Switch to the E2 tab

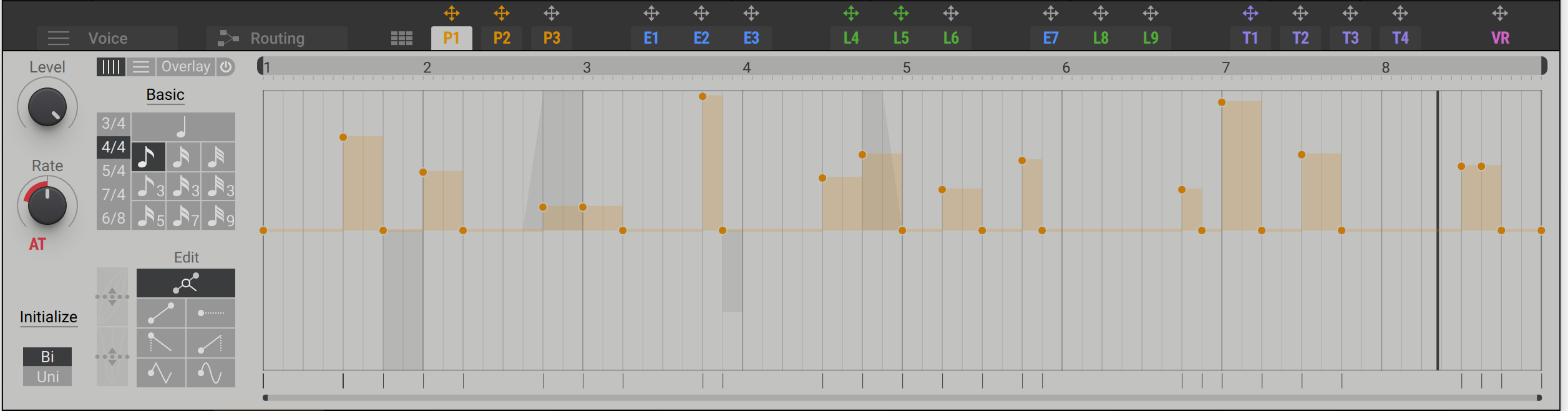[701, 38]
